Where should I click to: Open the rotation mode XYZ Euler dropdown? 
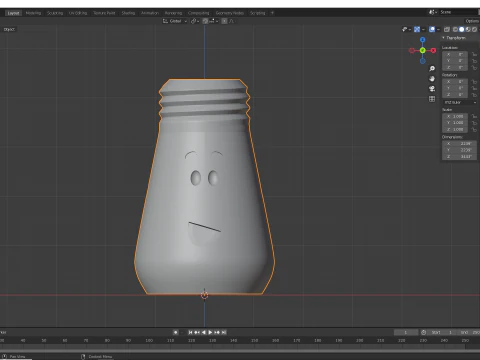point(460,102)
